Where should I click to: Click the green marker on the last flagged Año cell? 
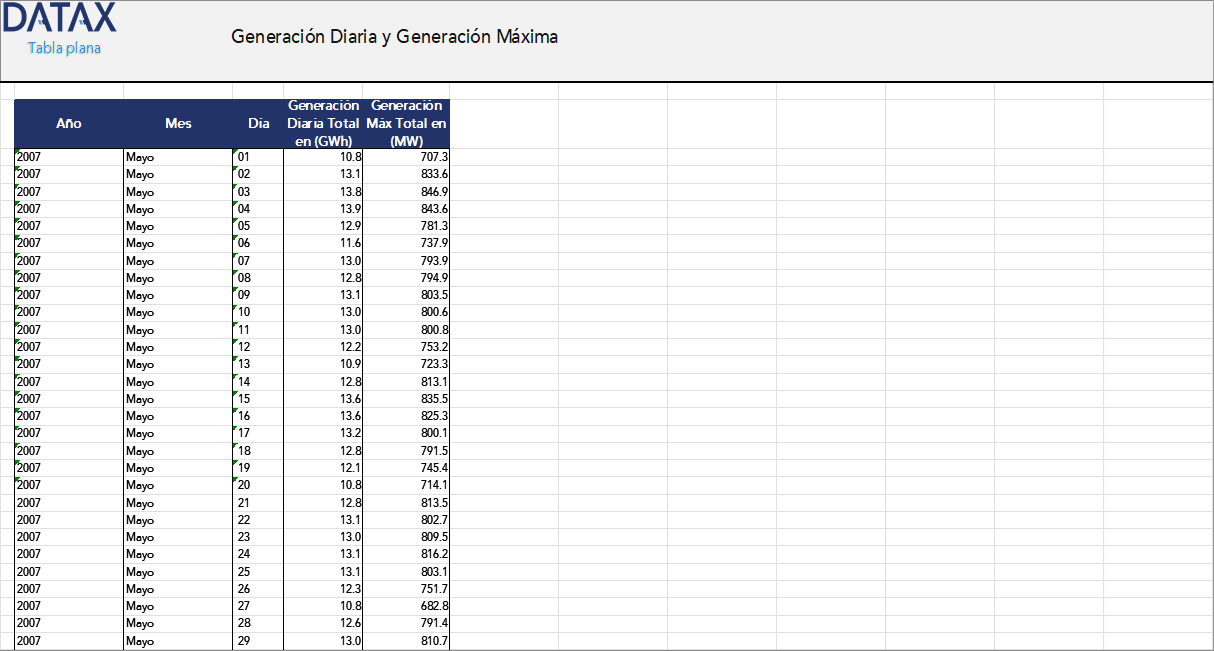coord(15,480)
